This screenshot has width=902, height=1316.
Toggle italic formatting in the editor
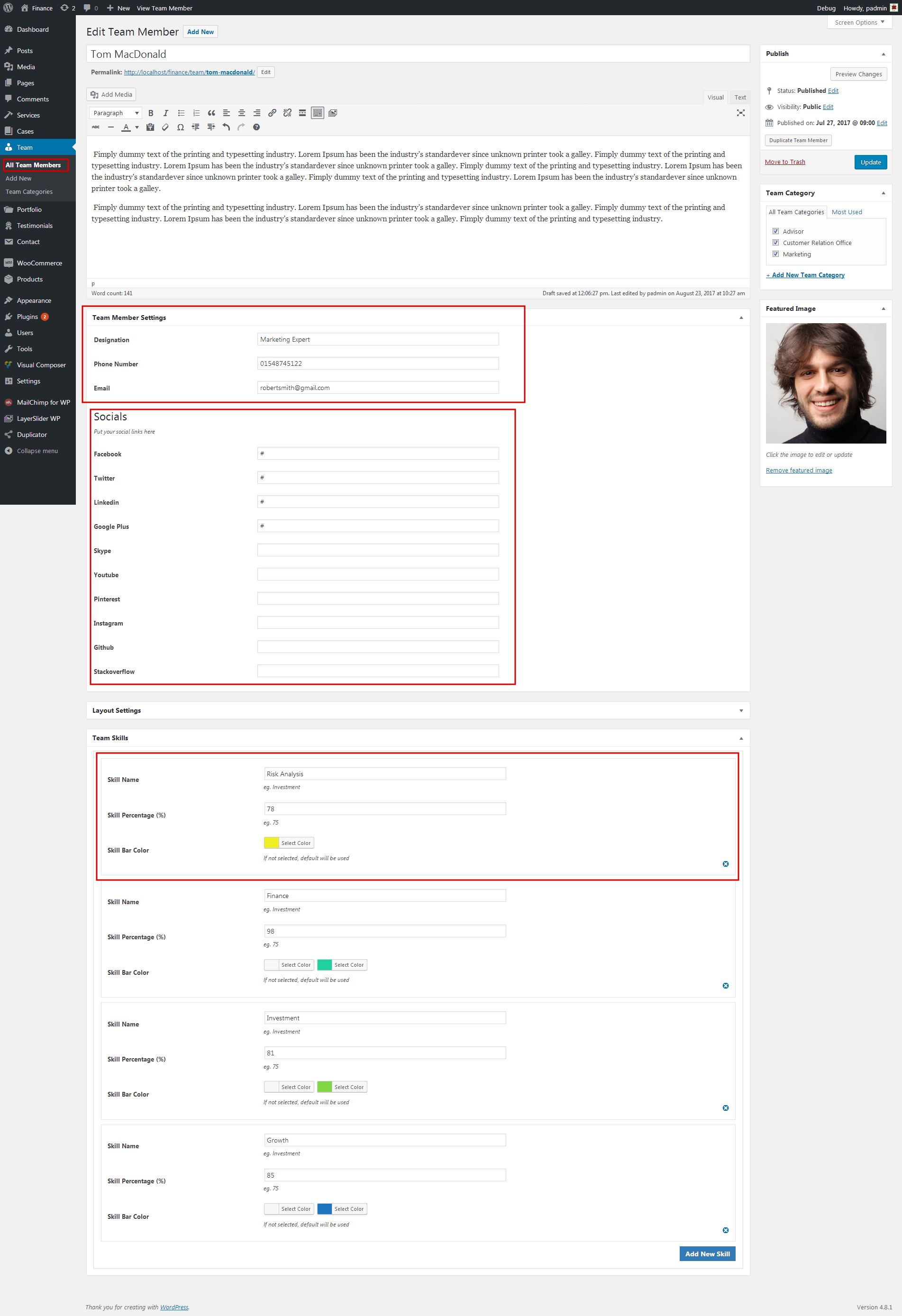pos(166,113)
